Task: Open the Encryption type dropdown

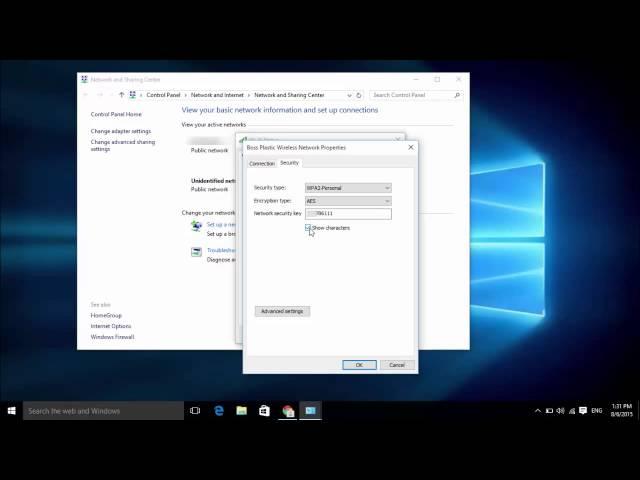Action: pyautogui.click(x=348, y=201)
